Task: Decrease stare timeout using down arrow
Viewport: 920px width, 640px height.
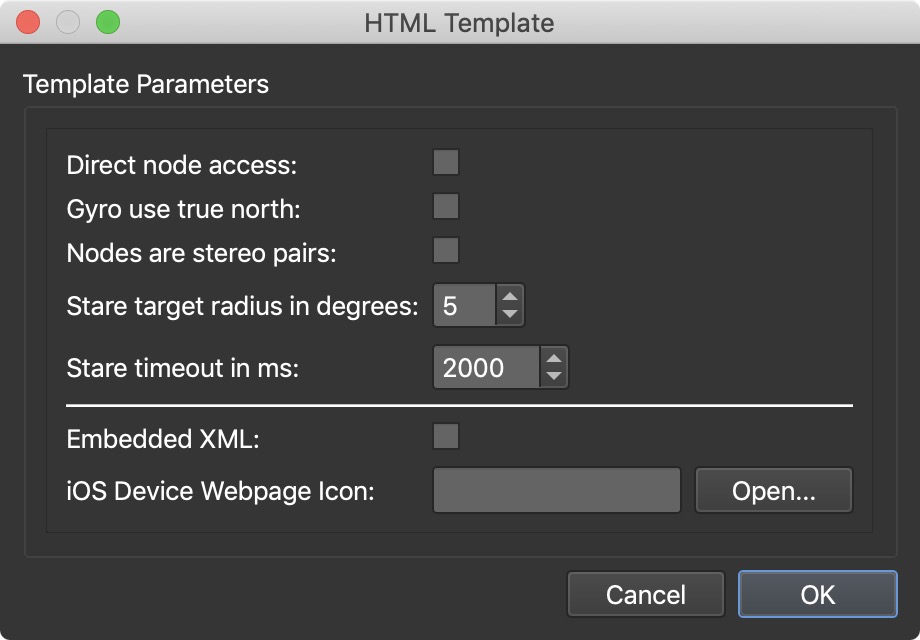Action: tap(554, 375)
